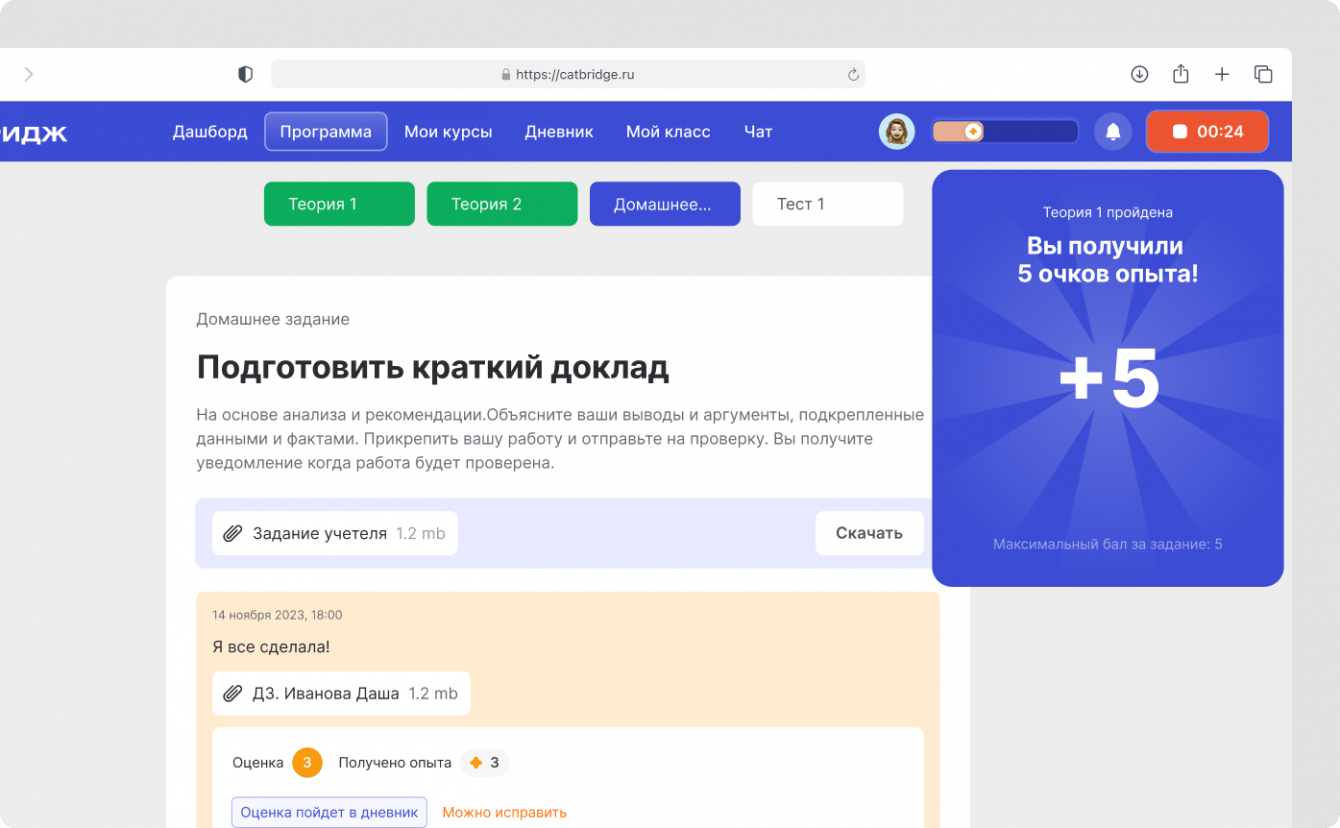Select the Программа nav item
The image size is (1340, 828).
326,131
